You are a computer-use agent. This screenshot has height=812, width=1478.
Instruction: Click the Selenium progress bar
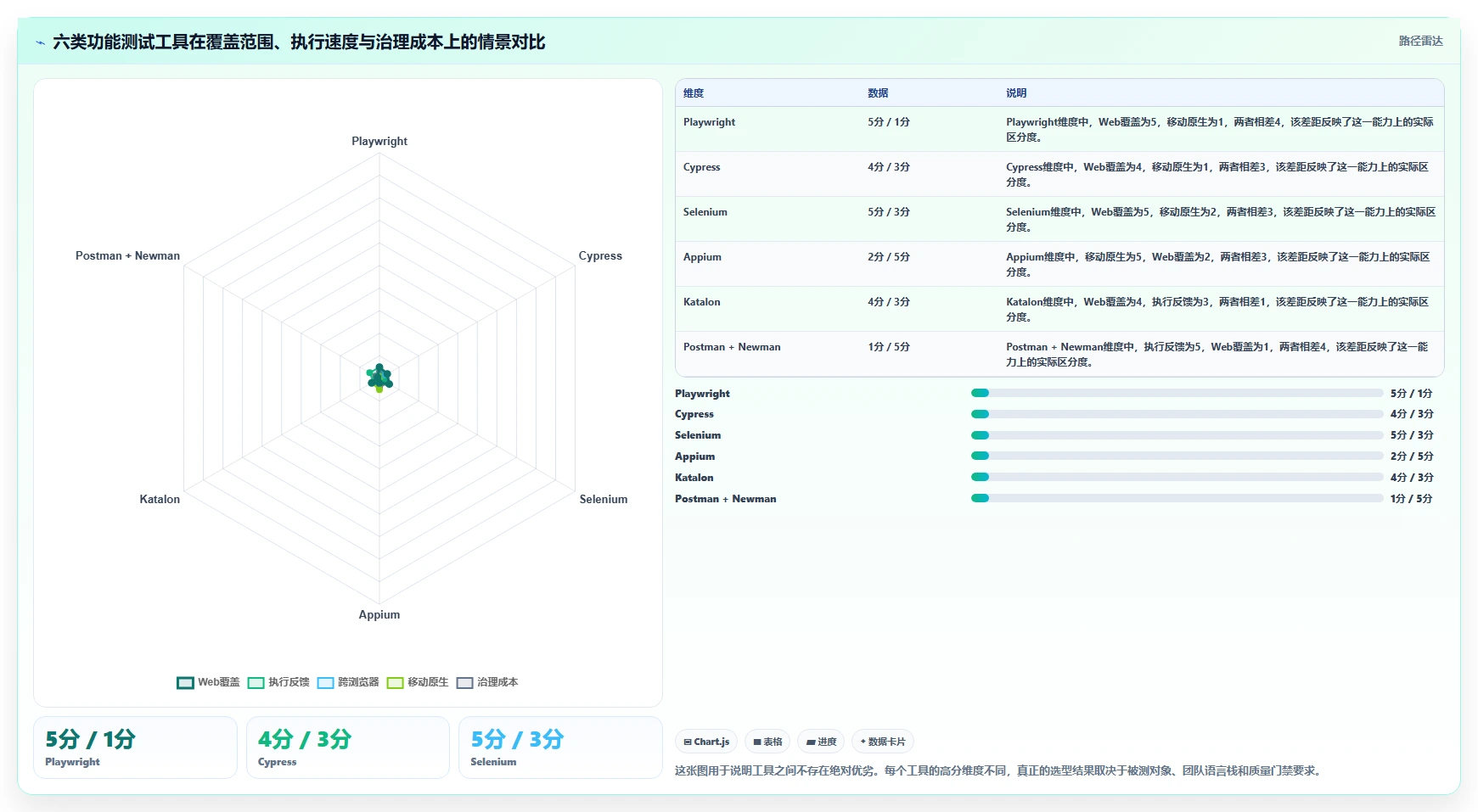pos(1177,435)
